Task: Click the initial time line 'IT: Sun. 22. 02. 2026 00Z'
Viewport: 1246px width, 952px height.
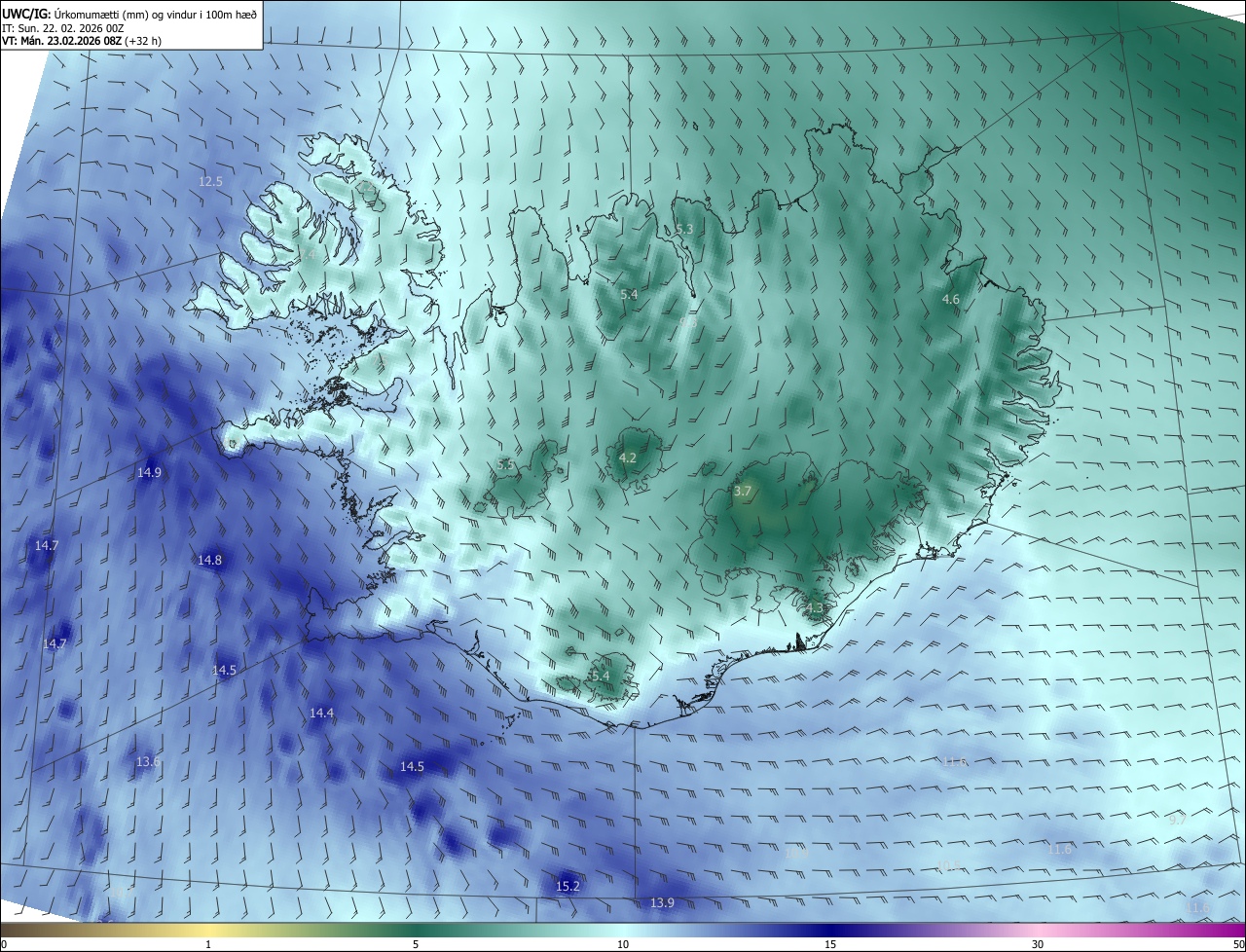Action: pyautogui.click(x=62, y=27)
